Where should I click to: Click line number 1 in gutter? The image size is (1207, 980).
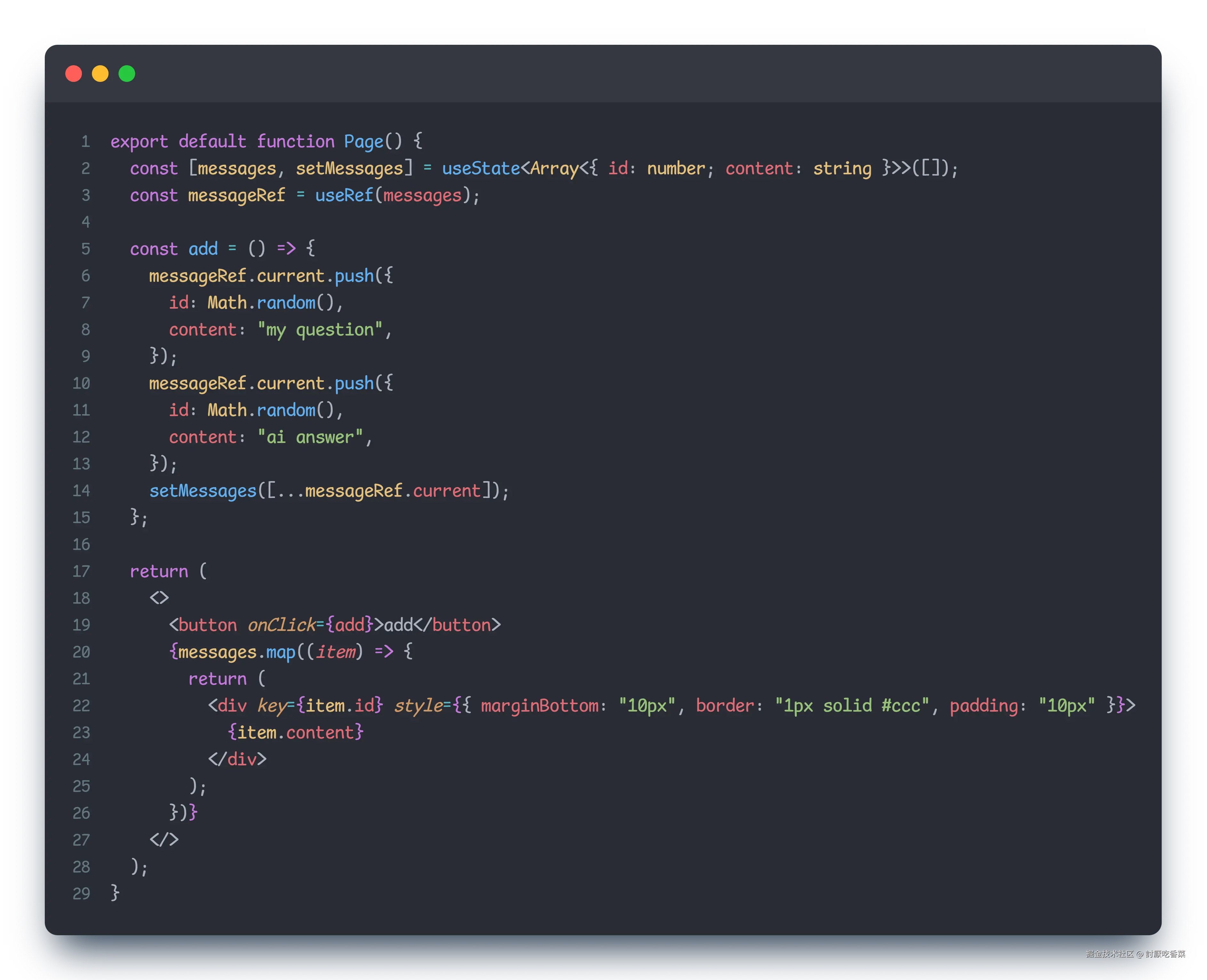click(85, 141)
